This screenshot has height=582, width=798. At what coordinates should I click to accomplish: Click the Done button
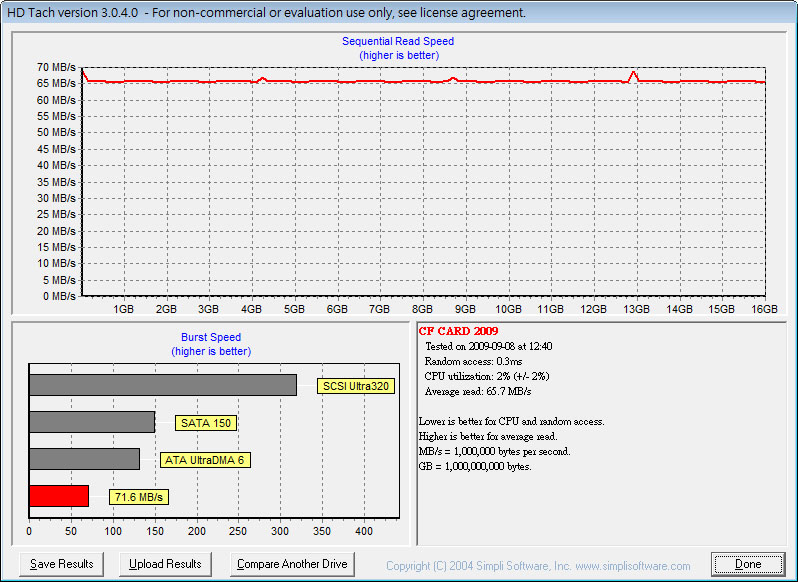pyautogui.click(x=748, y=564)
